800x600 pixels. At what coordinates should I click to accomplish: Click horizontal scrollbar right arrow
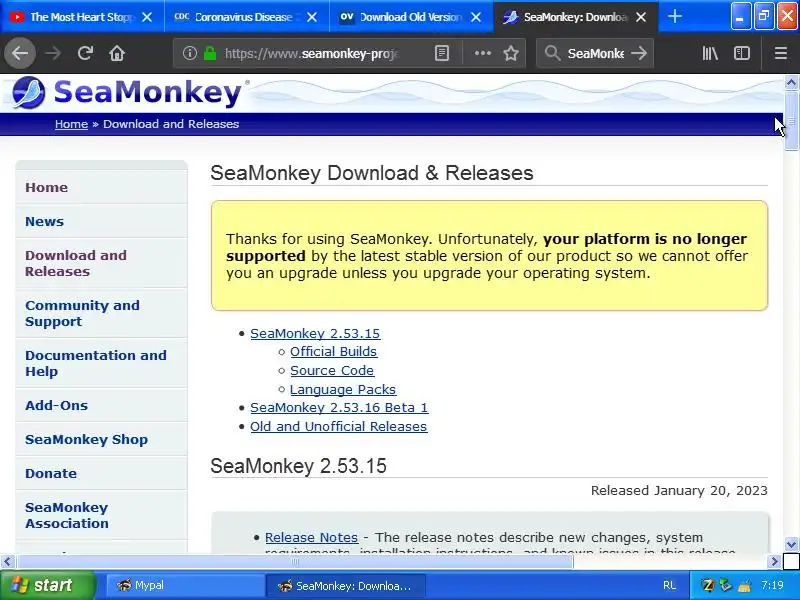point(774,562)
